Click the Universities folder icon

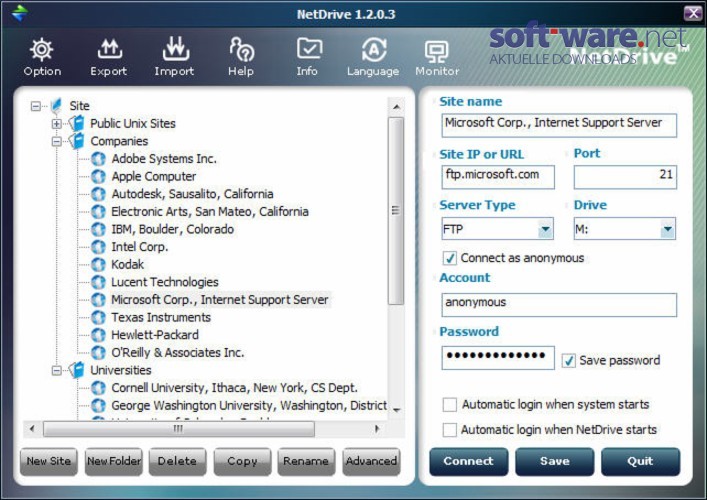77,370
